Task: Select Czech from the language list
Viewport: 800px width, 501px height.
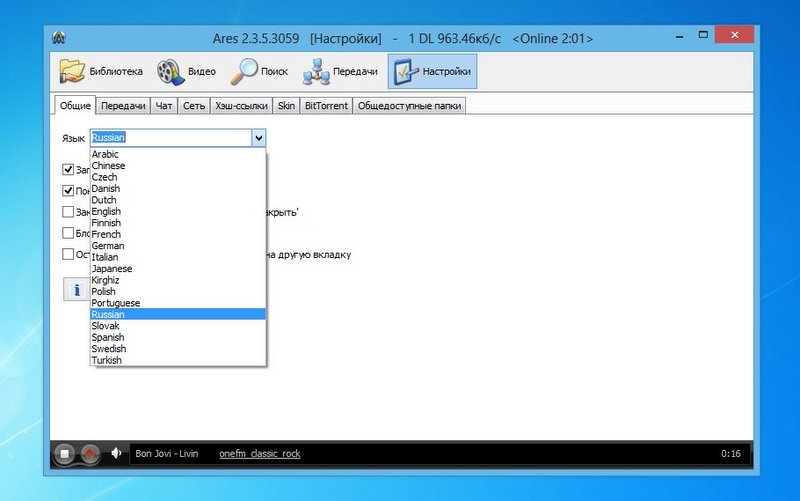Action: (x=178, y=177)
